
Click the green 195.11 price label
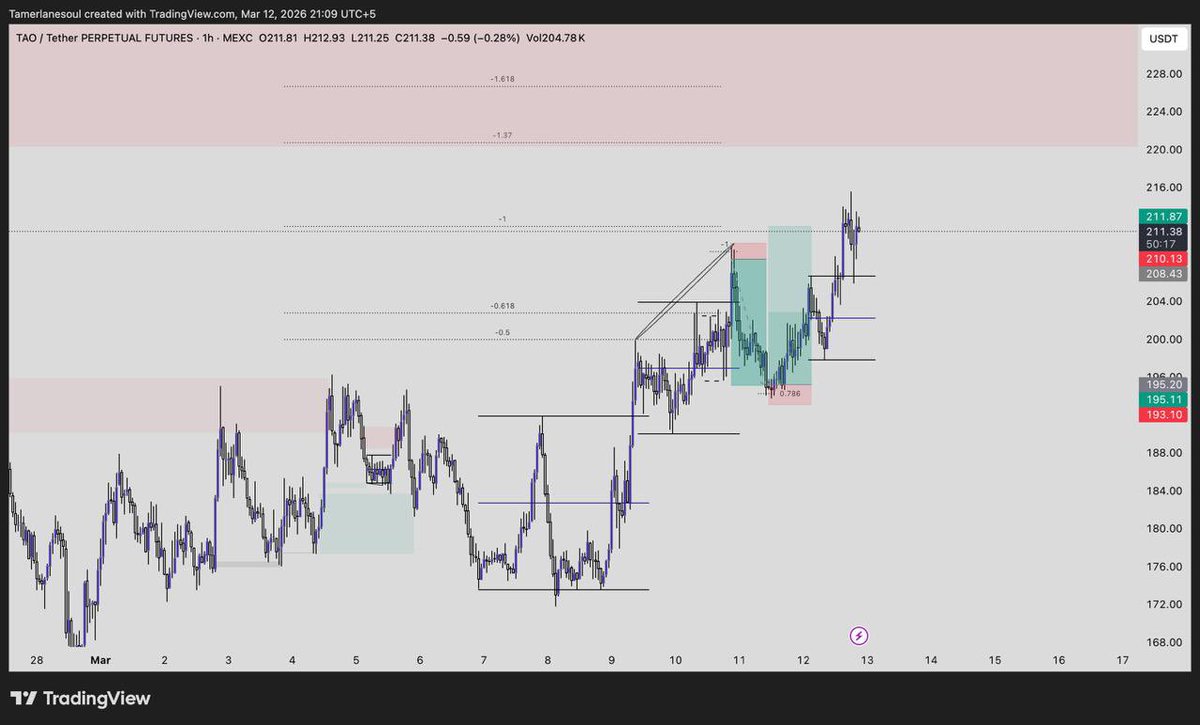coord(1163,399)
